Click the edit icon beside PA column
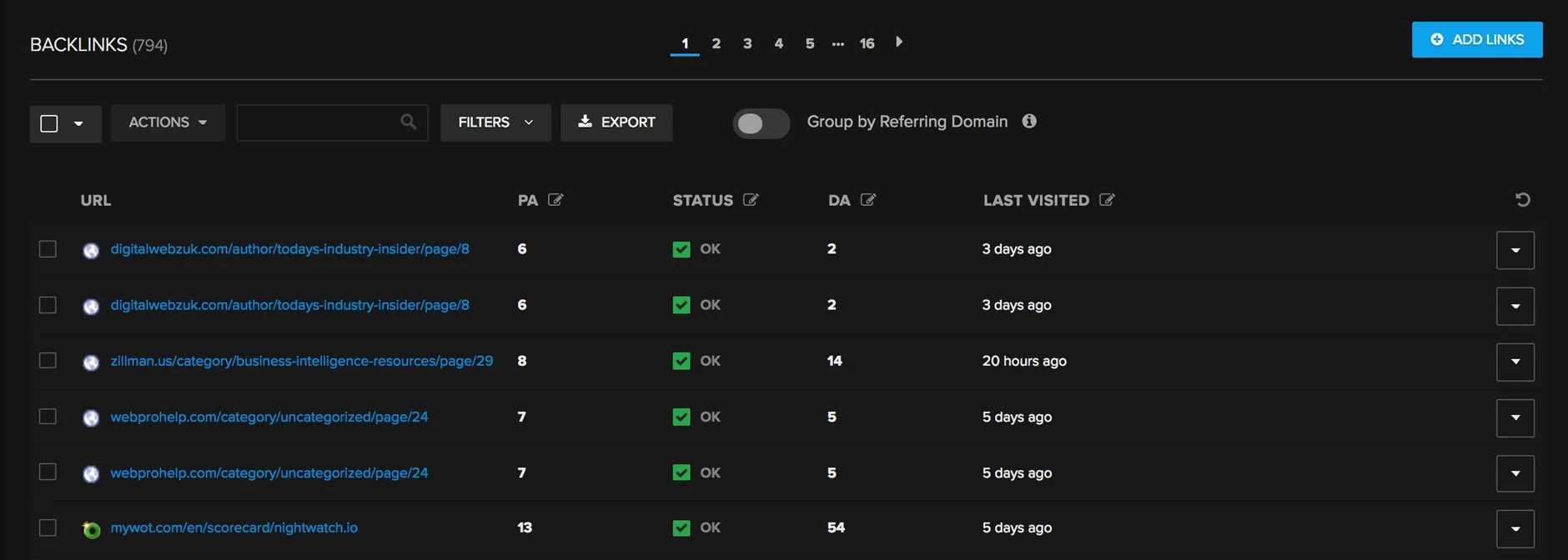The height and width of the screenshot is (560, 1568). click(x=555, y=200)
